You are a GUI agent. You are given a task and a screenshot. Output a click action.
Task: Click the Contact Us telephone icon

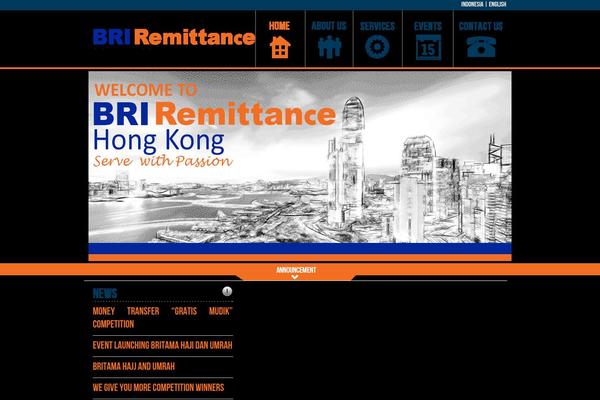click(x=481, y=47)
